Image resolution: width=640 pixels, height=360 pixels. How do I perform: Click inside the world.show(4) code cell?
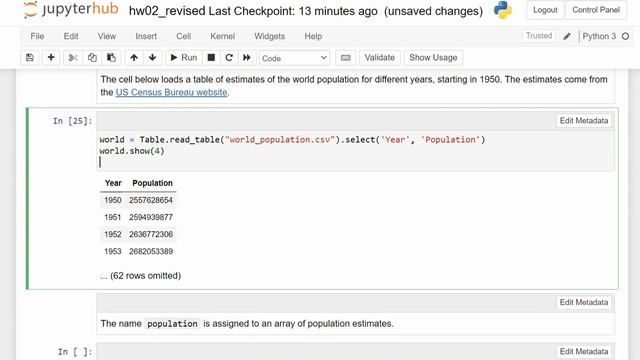click(x=355, y=151)
